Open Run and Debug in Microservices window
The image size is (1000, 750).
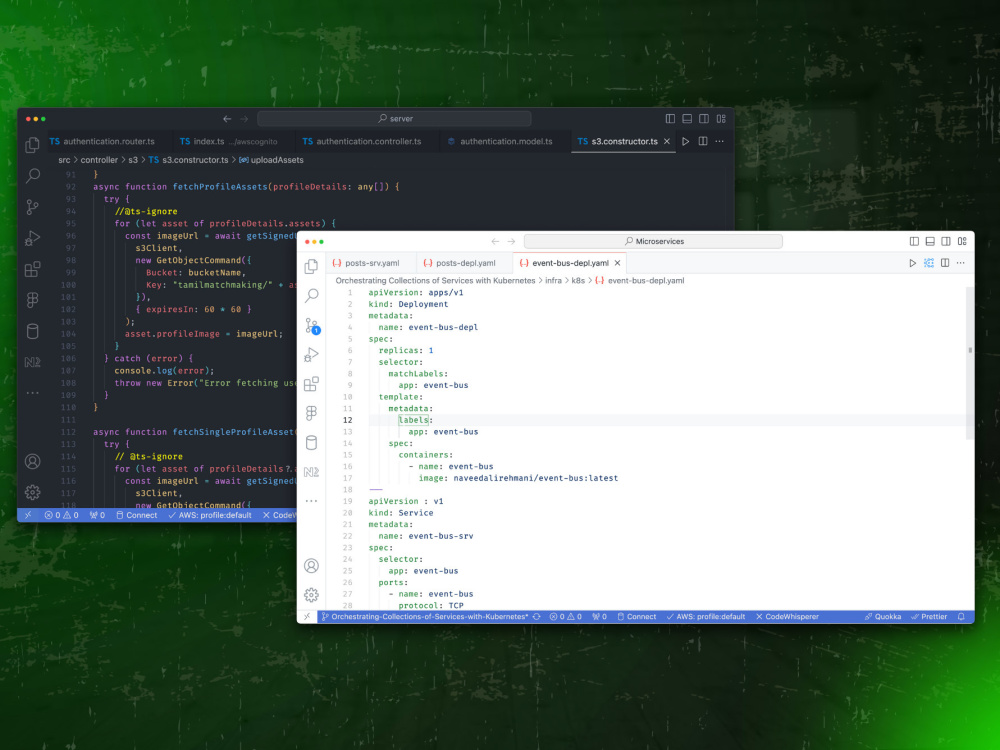click(x=311, y=355)
